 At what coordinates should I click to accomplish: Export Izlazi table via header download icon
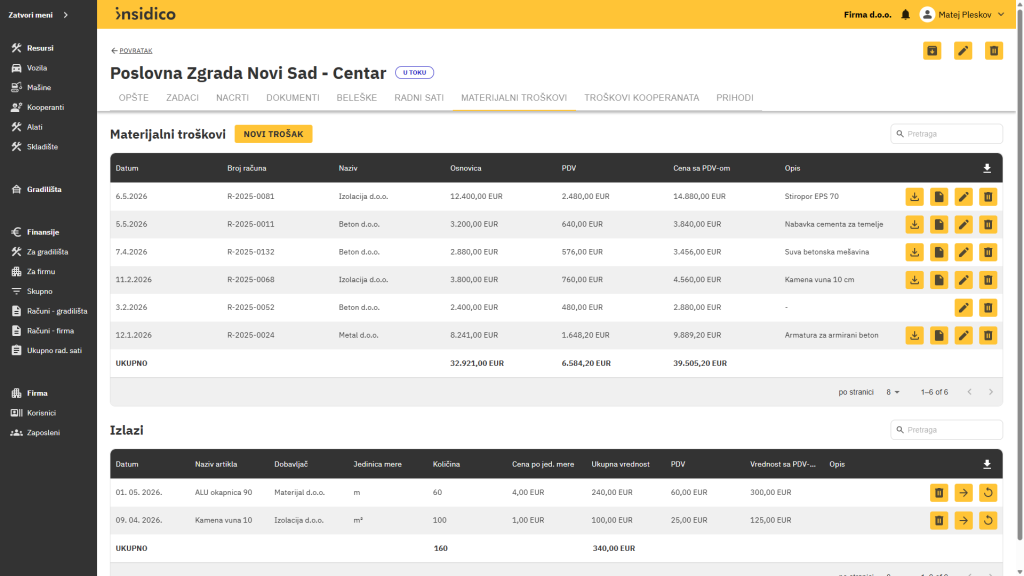coord(987,464)
